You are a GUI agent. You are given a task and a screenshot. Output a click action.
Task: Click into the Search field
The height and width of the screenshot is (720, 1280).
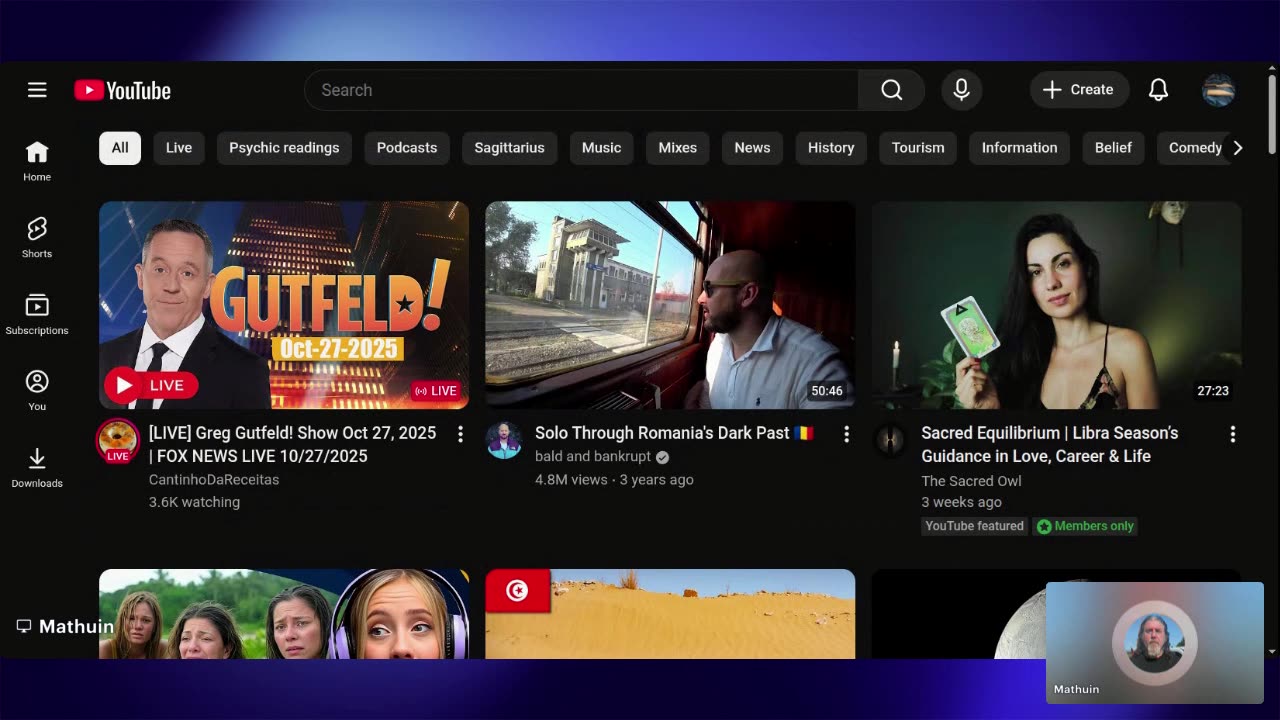point(581,90)
